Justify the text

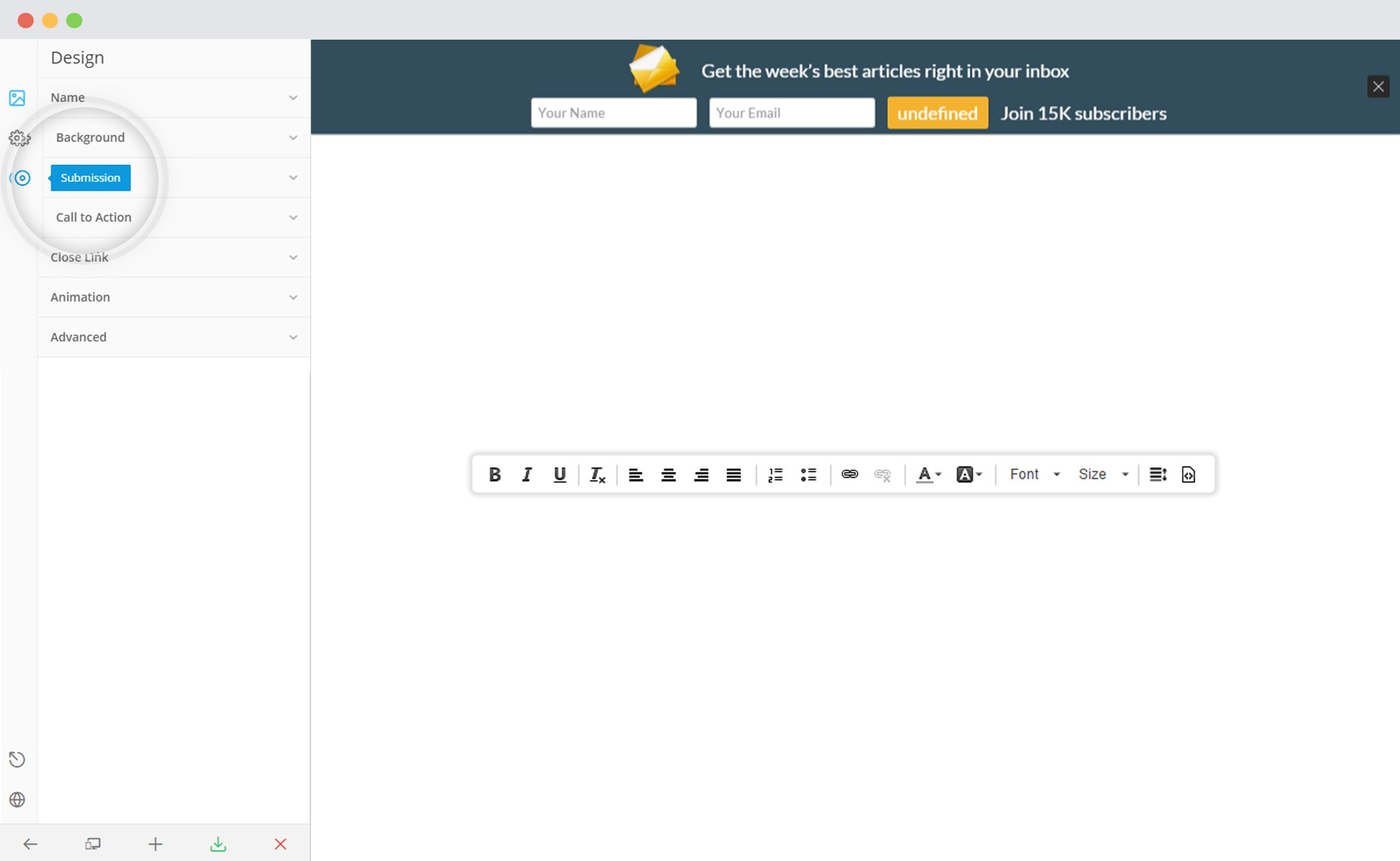click(x=733, y=475)
